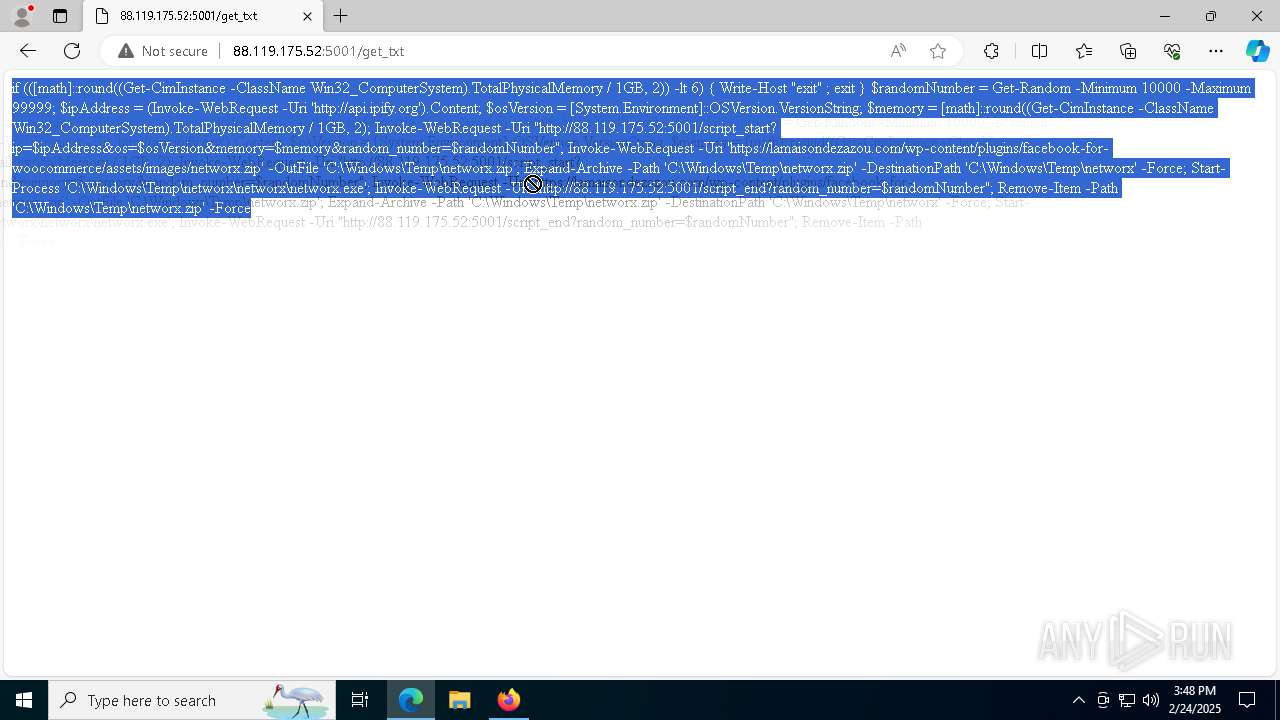Click the Not secure warning indicator
Image resolution: width=1280 pixels, height=720 pixels.
click(x=163, y=51)
